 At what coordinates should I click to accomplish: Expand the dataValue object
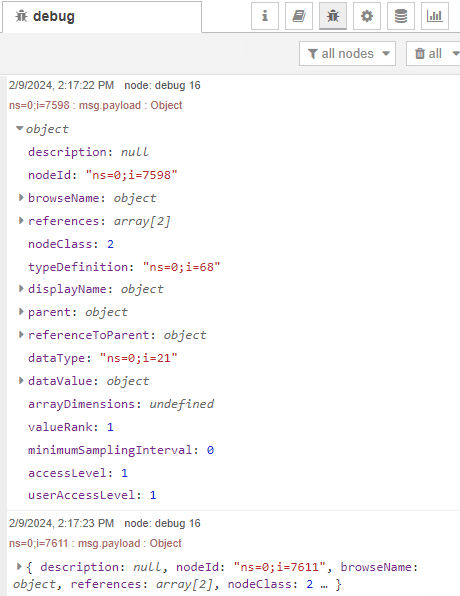pyautogui.click(x=21, y=380)
